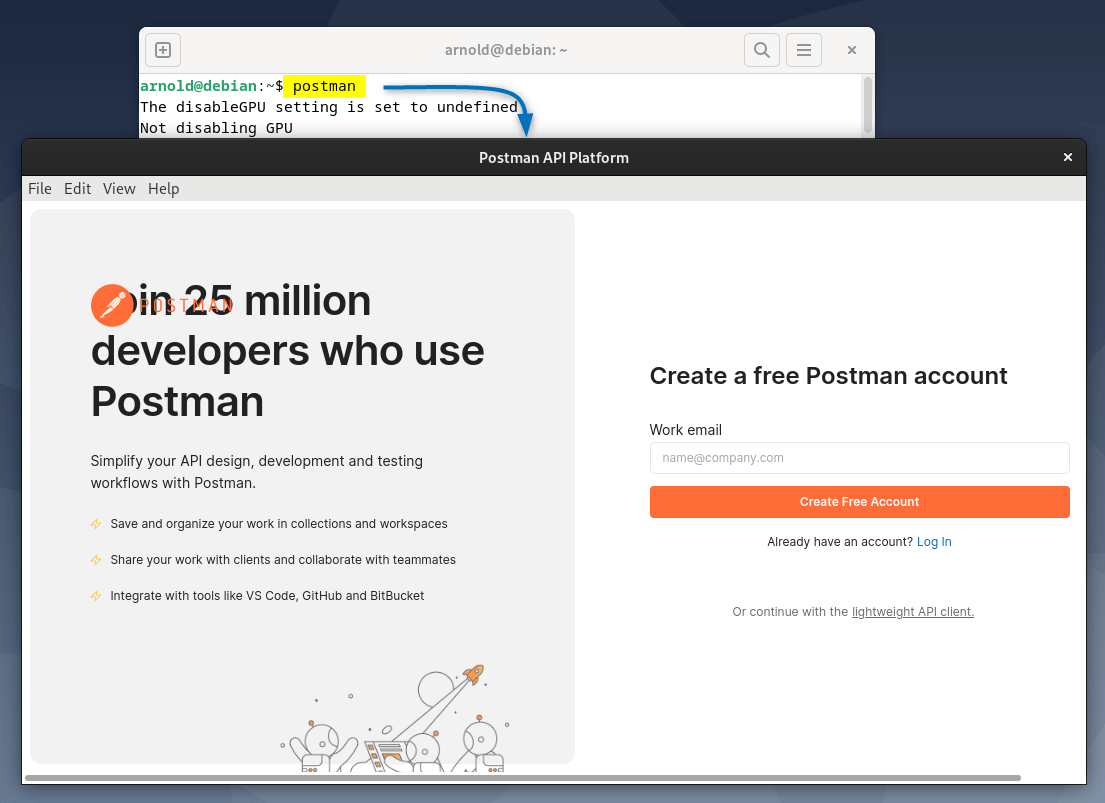This screenshot has width=1105, height=803.
Task: Close the terminal window
Action: (851, 49)
